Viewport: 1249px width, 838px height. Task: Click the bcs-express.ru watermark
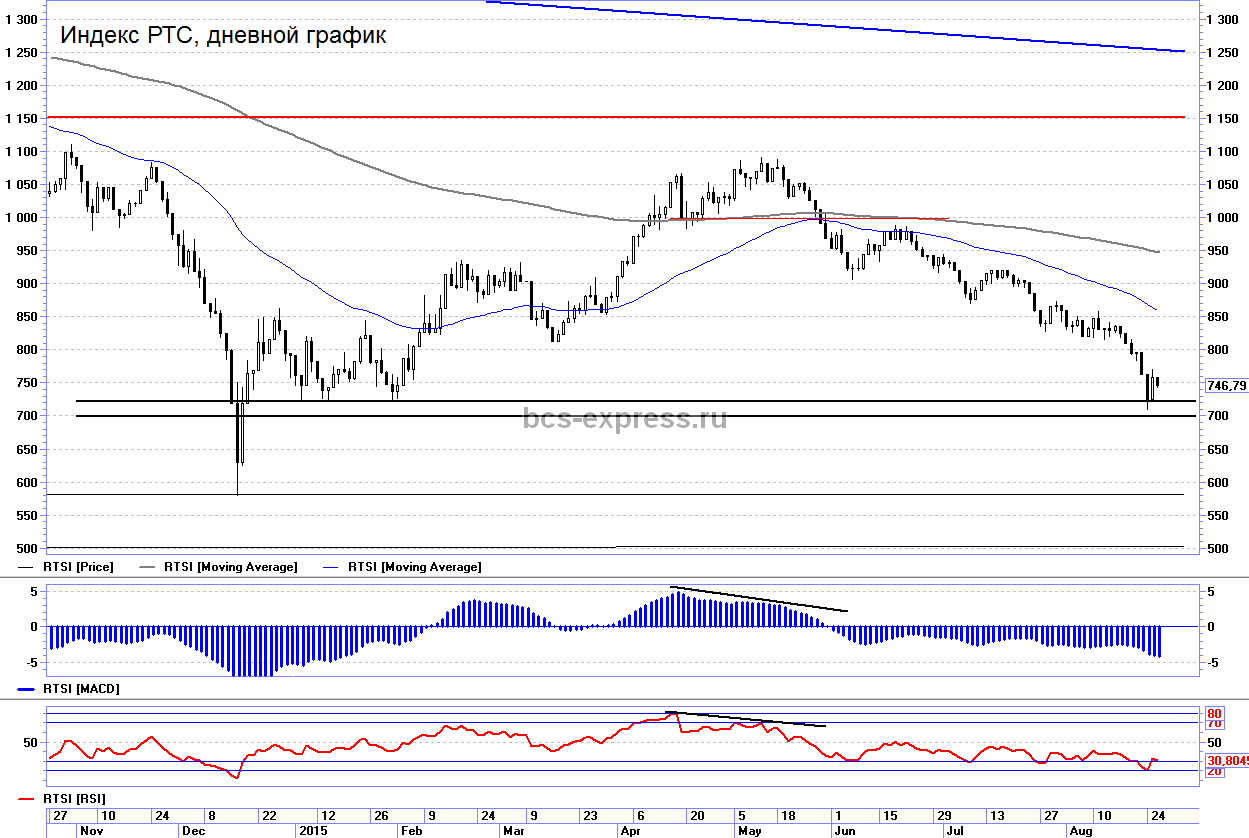(625, 418)
